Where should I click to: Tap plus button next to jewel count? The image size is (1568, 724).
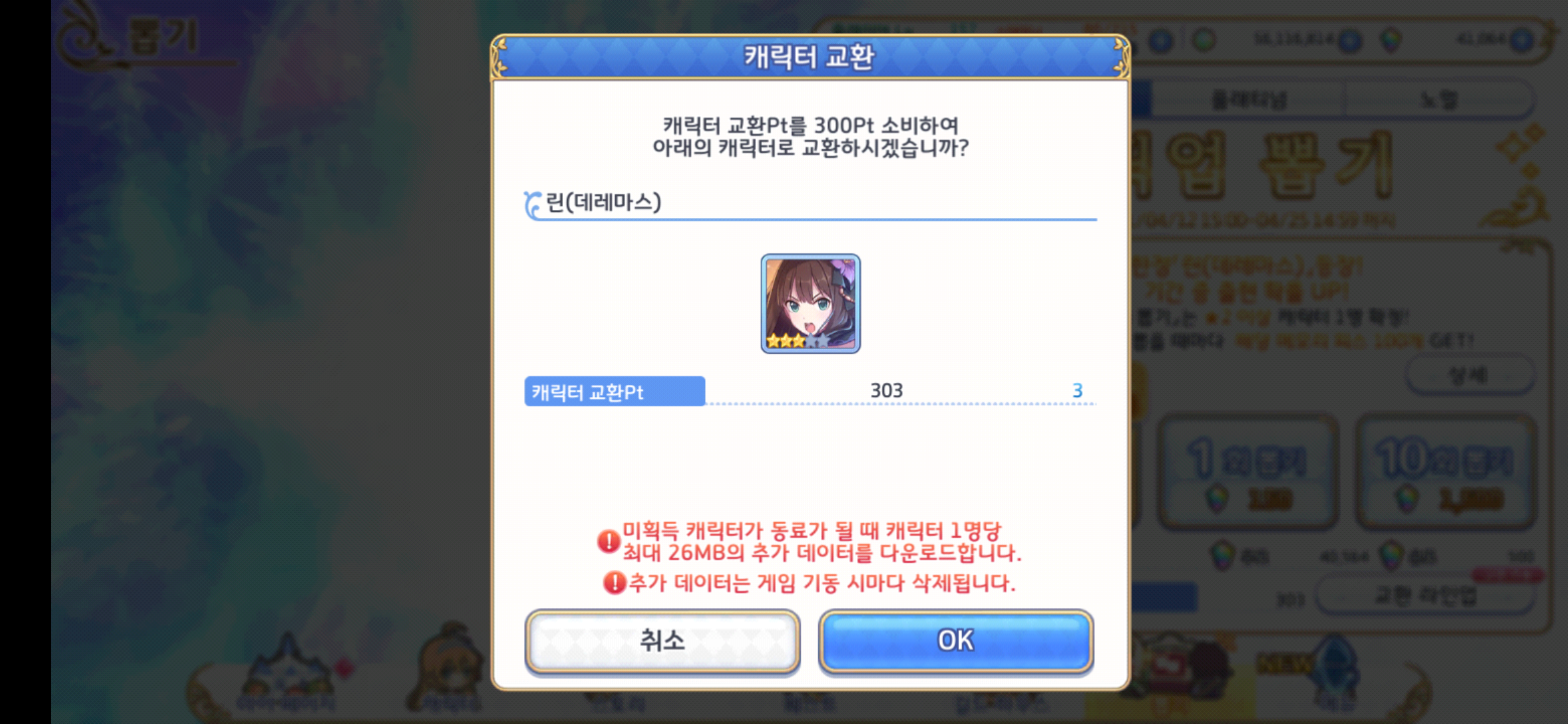(1522, 40)
